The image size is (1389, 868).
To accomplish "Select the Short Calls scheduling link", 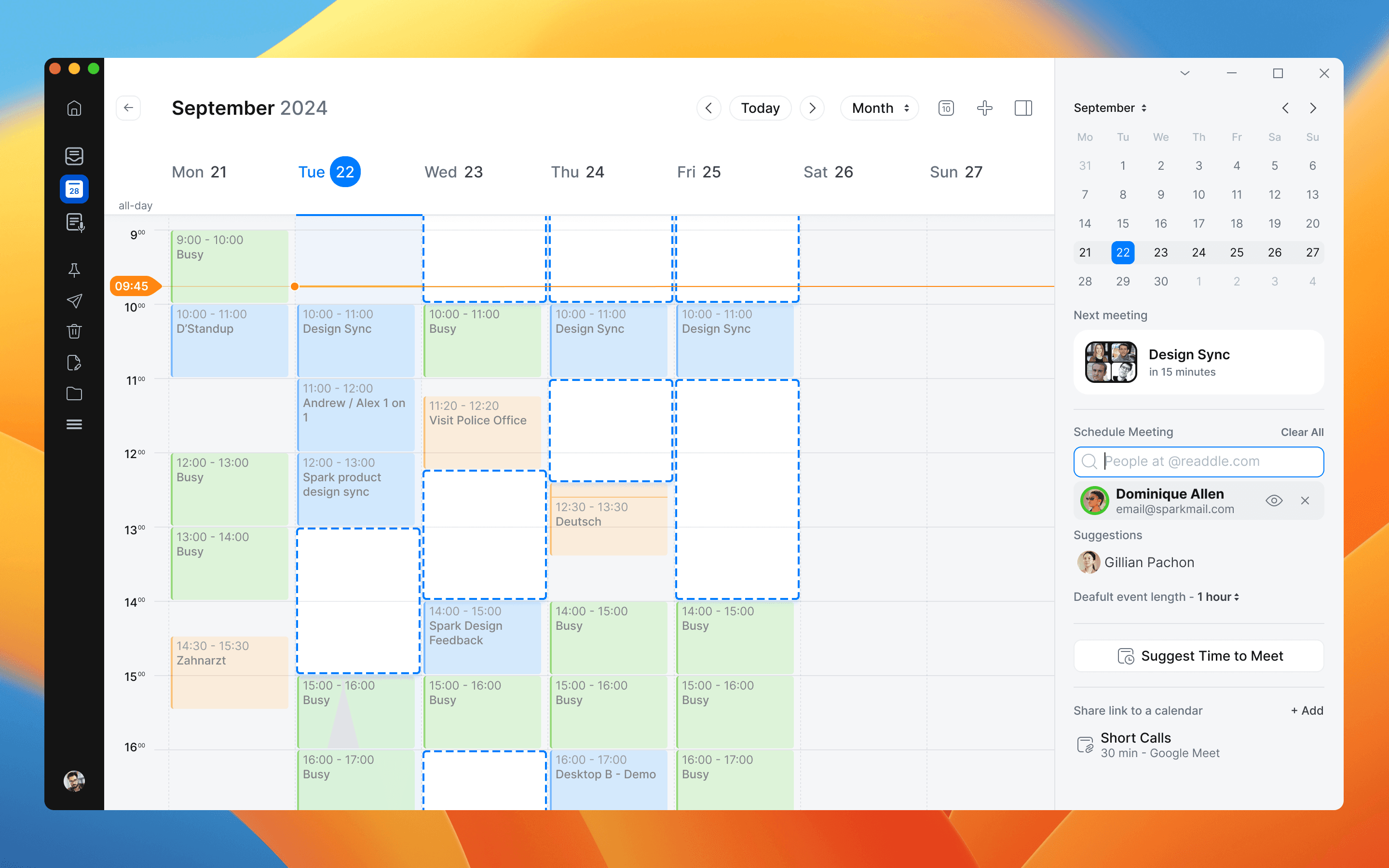I will click(1148, 745).
